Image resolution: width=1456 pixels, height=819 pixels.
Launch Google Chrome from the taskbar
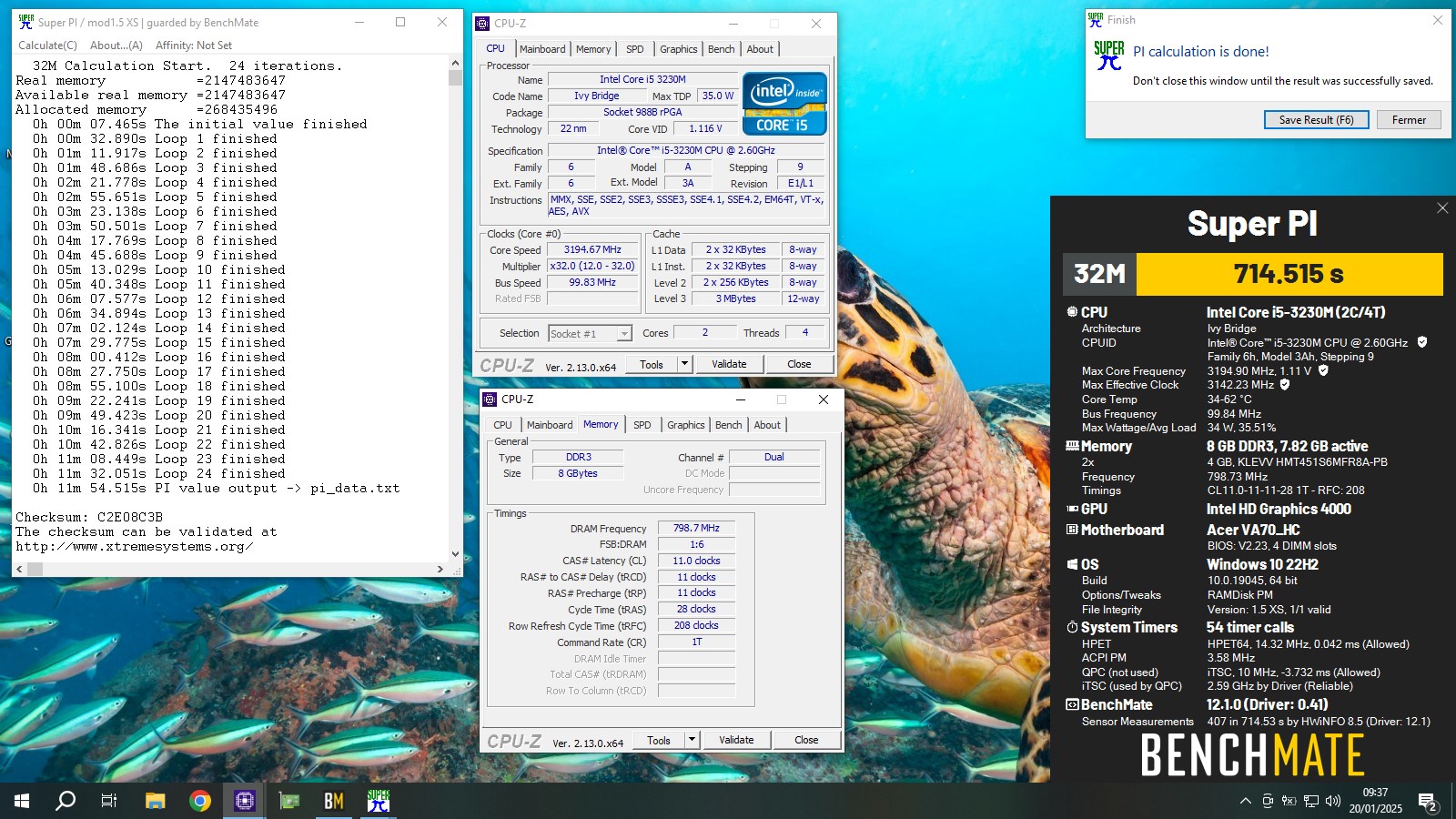pos(200,801)
